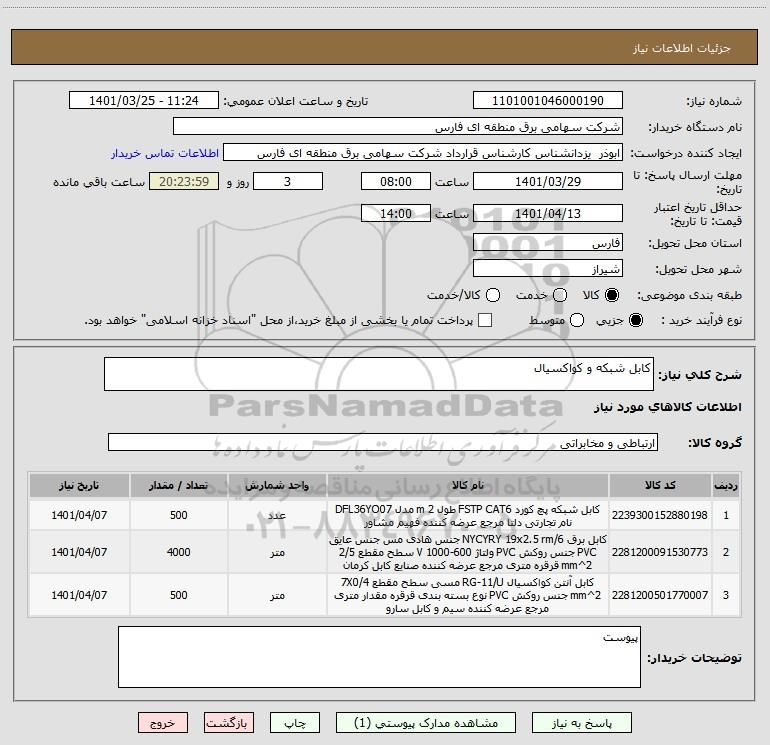Select the خدمت radio button
Image resolution: width=770 pixels, height=745 pixels.
point(560,295)
